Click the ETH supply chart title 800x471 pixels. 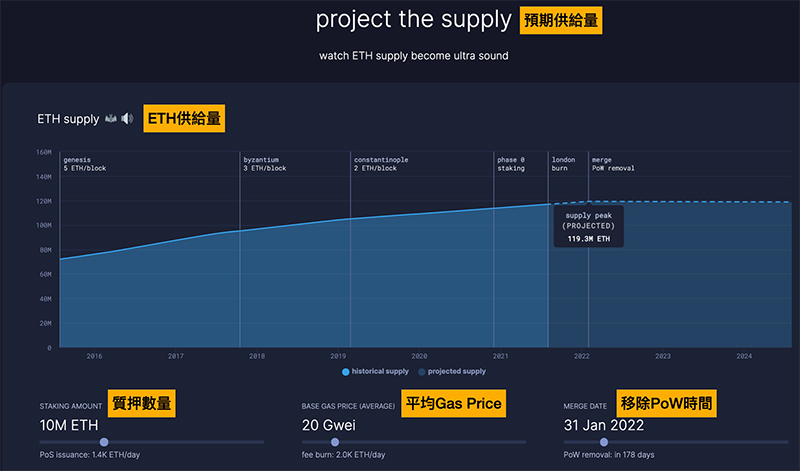click(68, 119)
